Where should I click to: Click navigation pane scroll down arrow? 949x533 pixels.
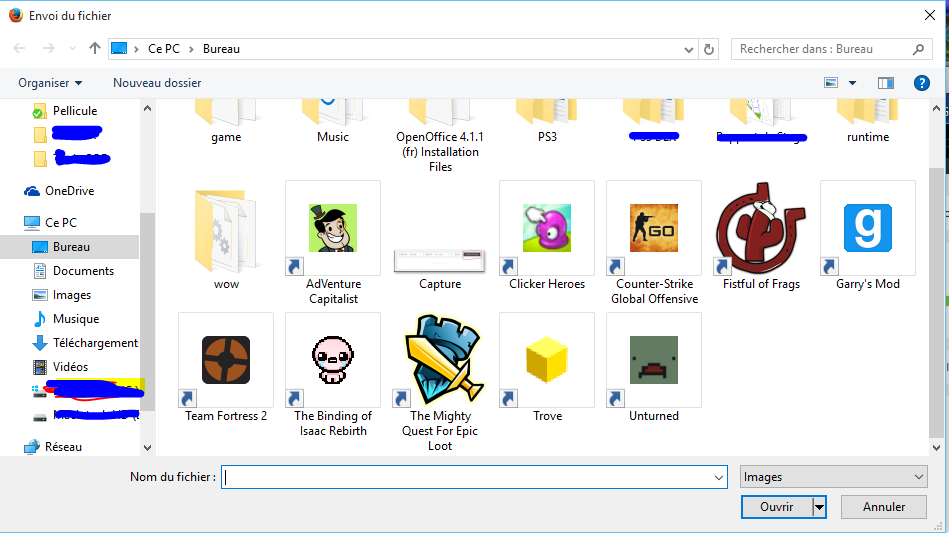click(147, 448)
